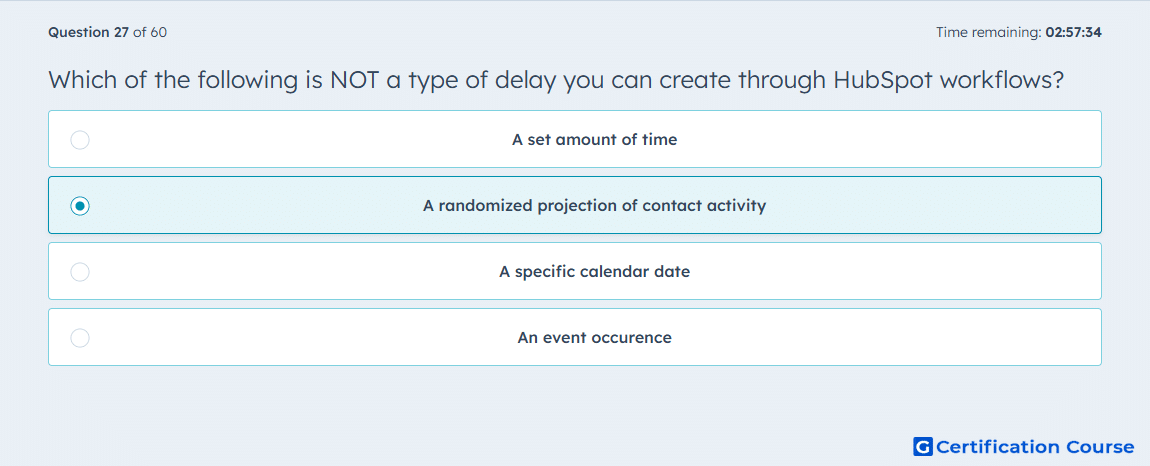Viewport: 1150px width, 466px height.
Task: Mark the 'An event occurence' radio button
Action: (80, 338)
